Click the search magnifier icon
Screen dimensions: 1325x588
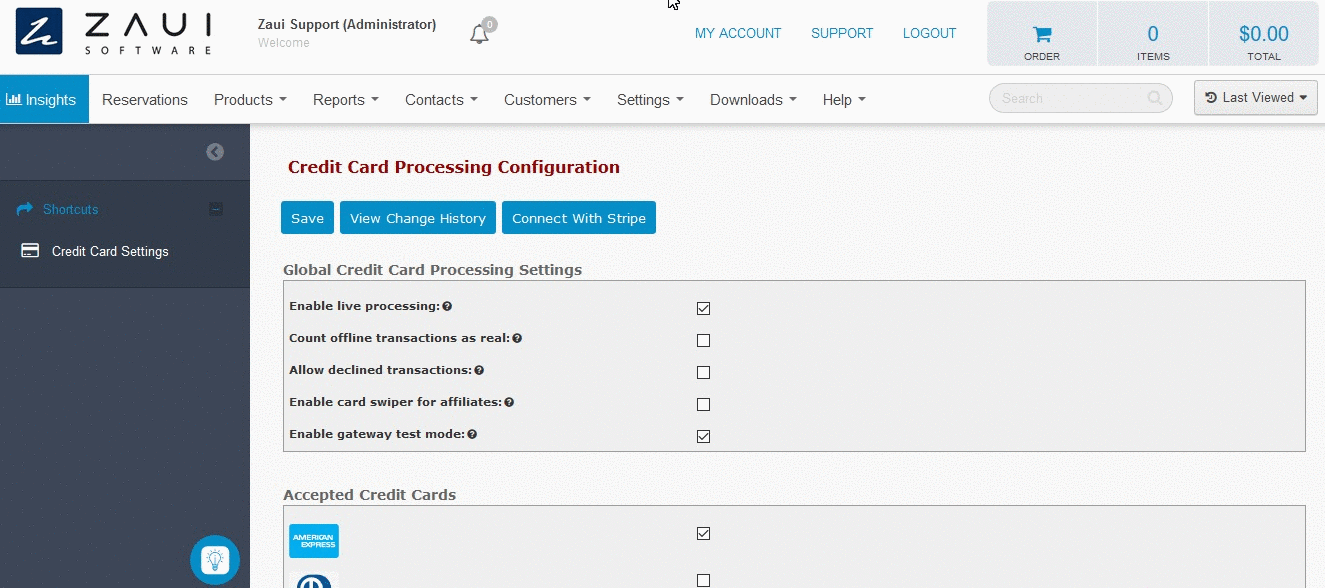[1155, 98]
